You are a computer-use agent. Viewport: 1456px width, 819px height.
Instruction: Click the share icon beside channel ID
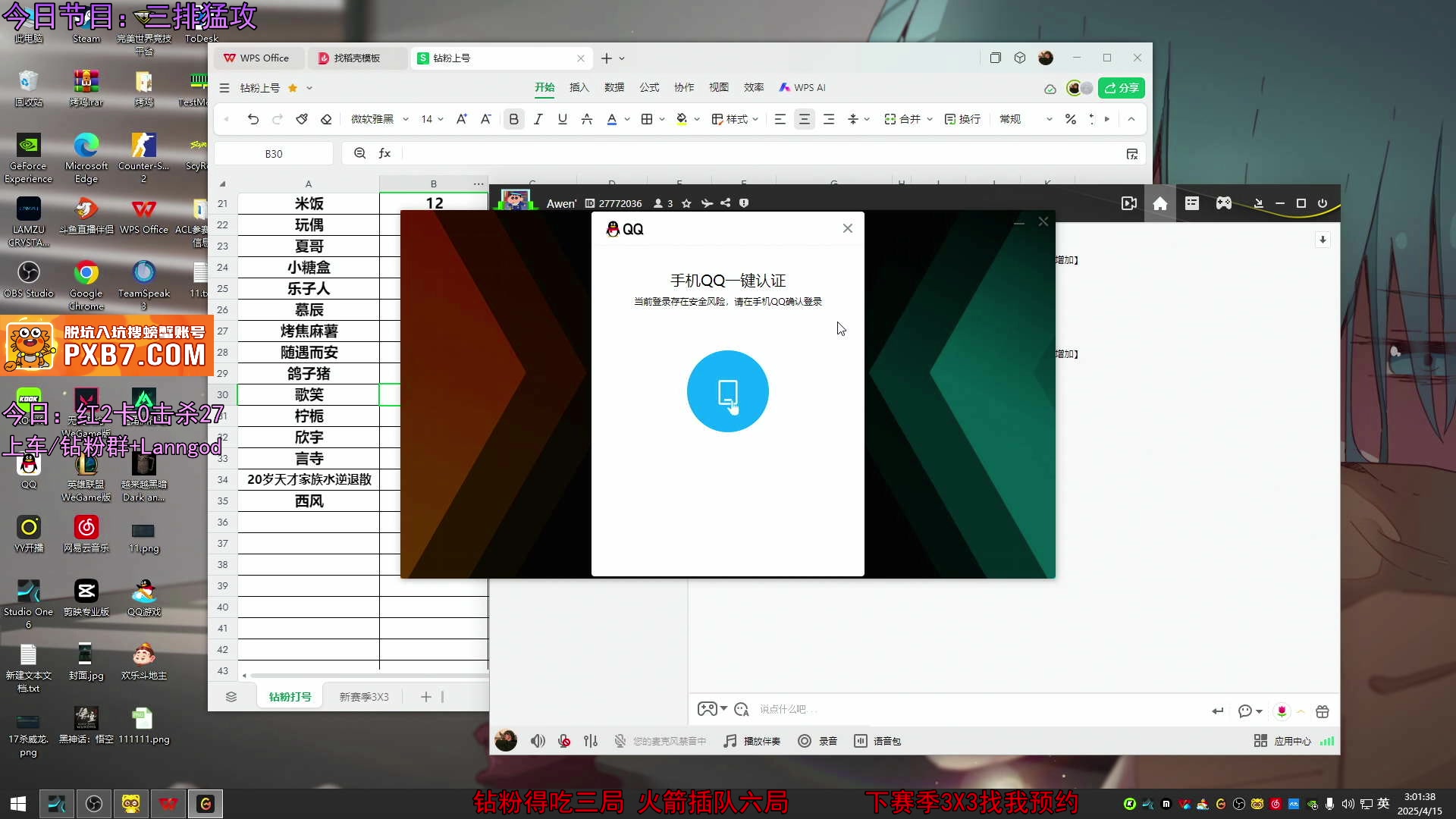point(725,203)
